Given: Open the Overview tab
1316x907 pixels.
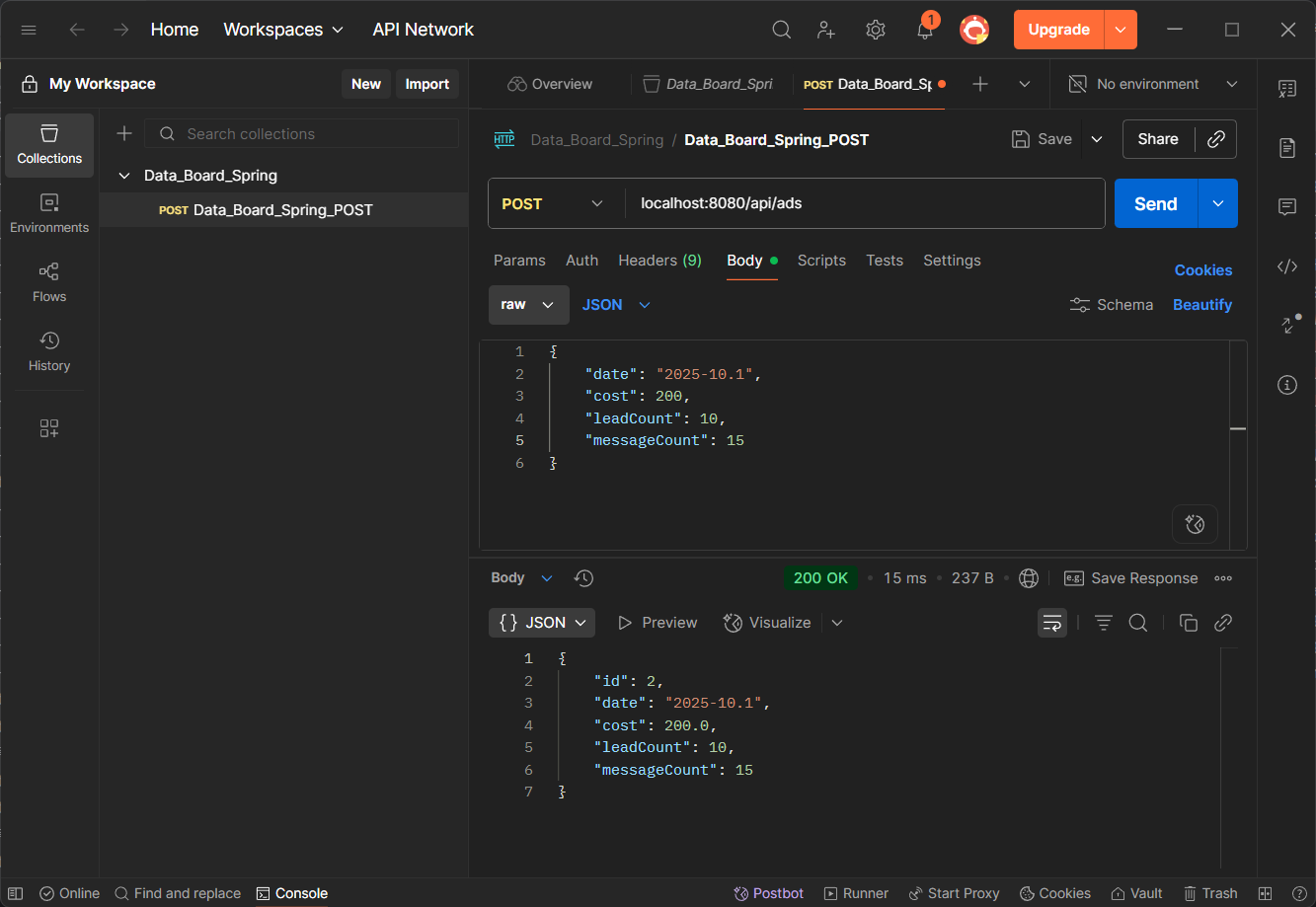Looking at the screenshot, I should click(x=550, y=84).
